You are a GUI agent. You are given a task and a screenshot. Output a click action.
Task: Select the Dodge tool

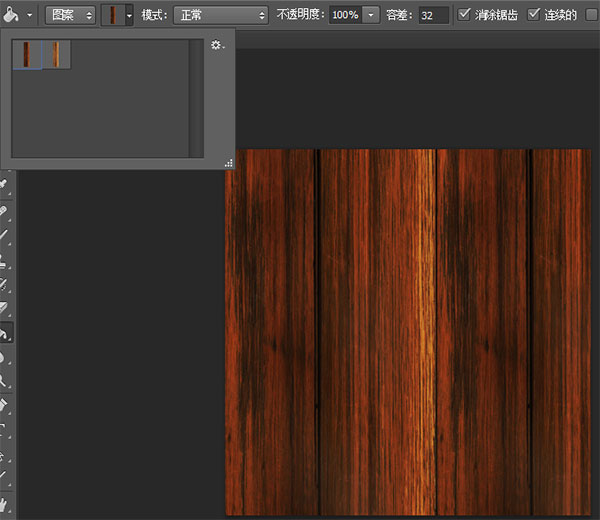pos(4,381)
